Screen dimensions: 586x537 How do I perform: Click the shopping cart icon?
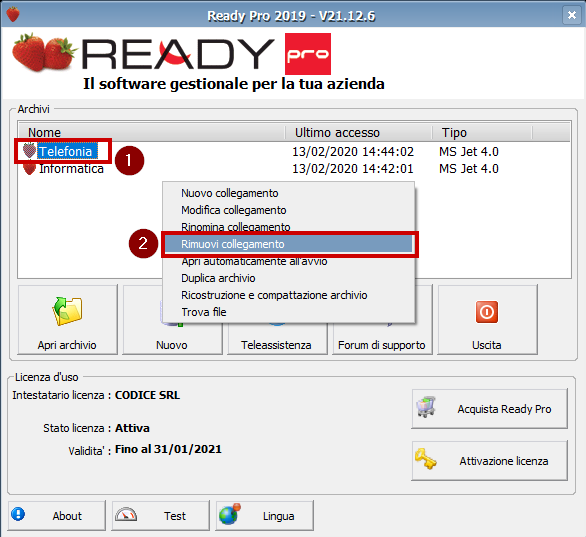pyautogui.click(x=426, y=407)
